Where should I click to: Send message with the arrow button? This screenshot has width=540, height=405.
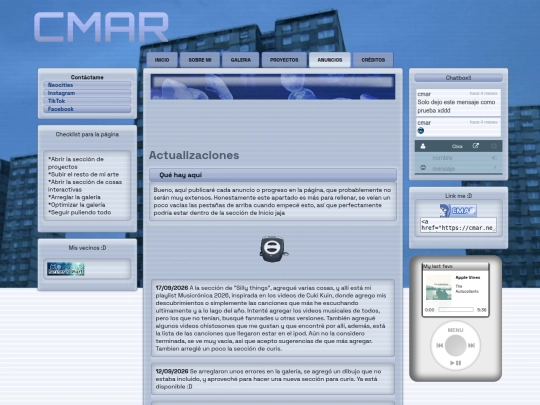(x=495, y=168)
